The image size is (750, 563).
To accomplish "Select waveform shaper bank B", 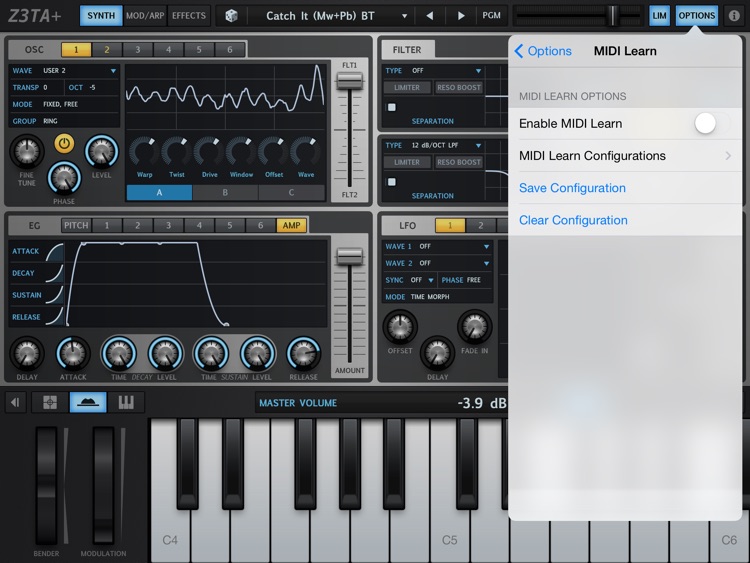I will [x=225, y=192].
